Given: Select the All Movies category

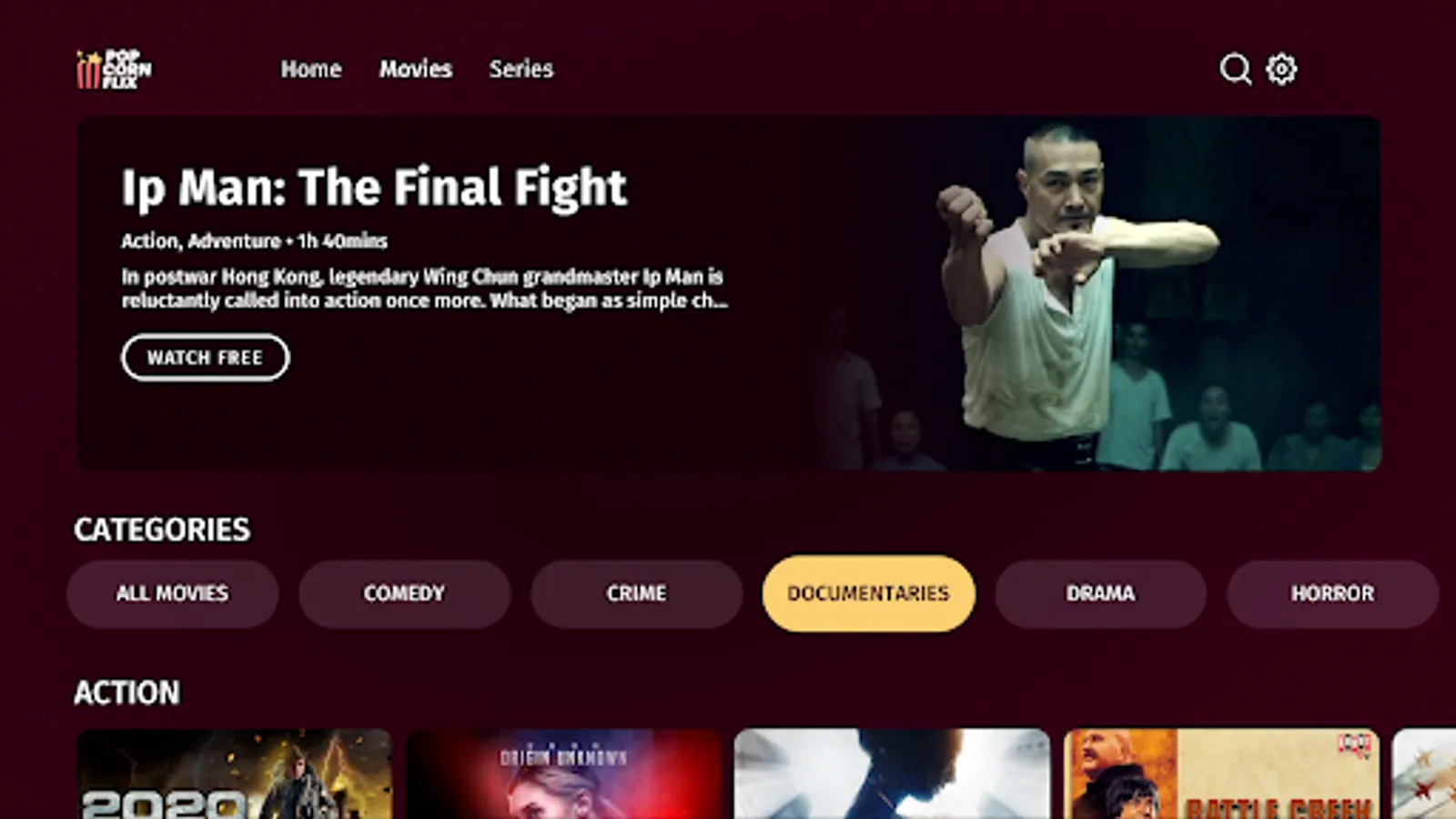Looking at the screenshot, I should (x=173, y=593).
